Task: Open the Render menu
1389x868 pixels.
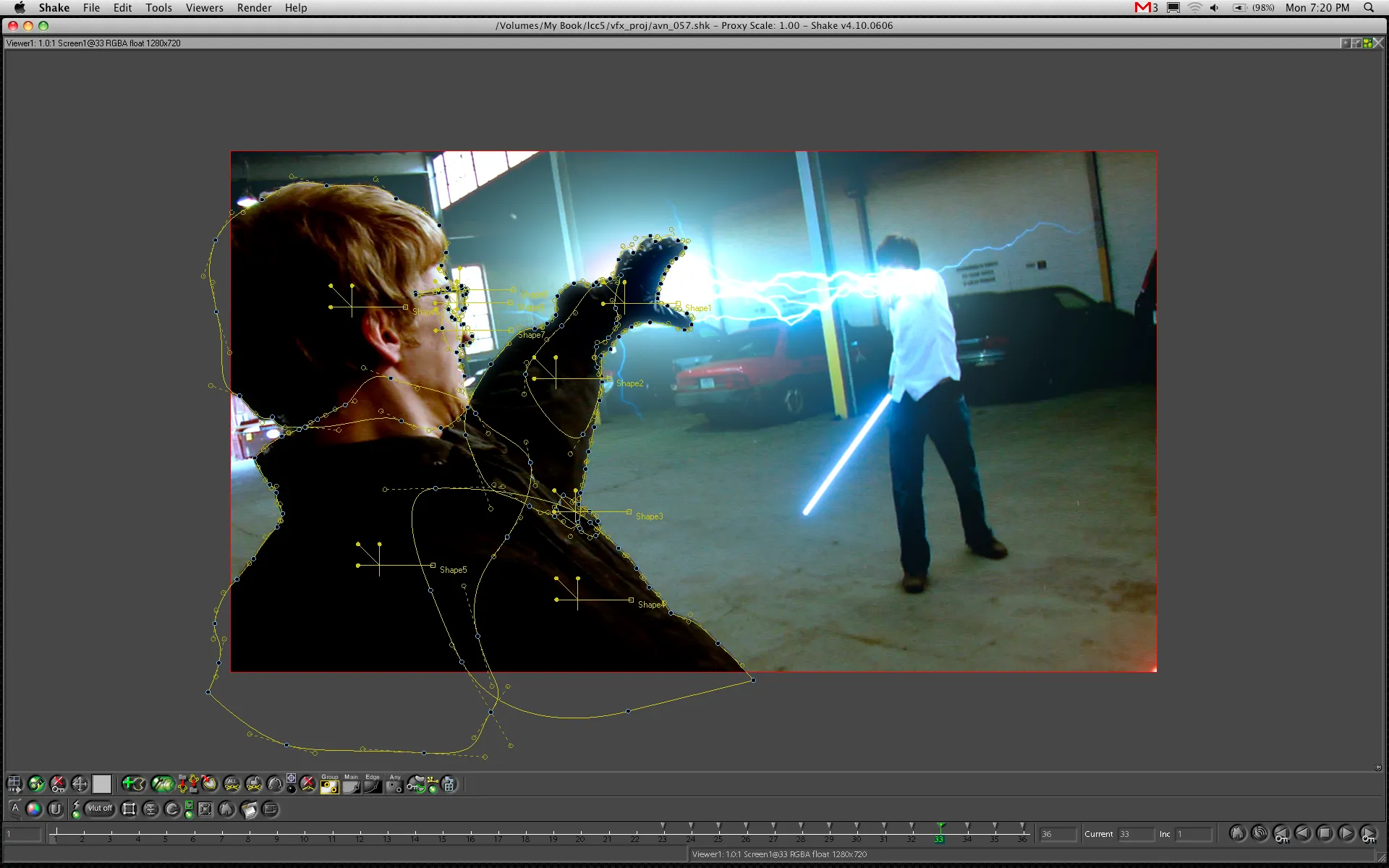Action: (x=254, y=8)
